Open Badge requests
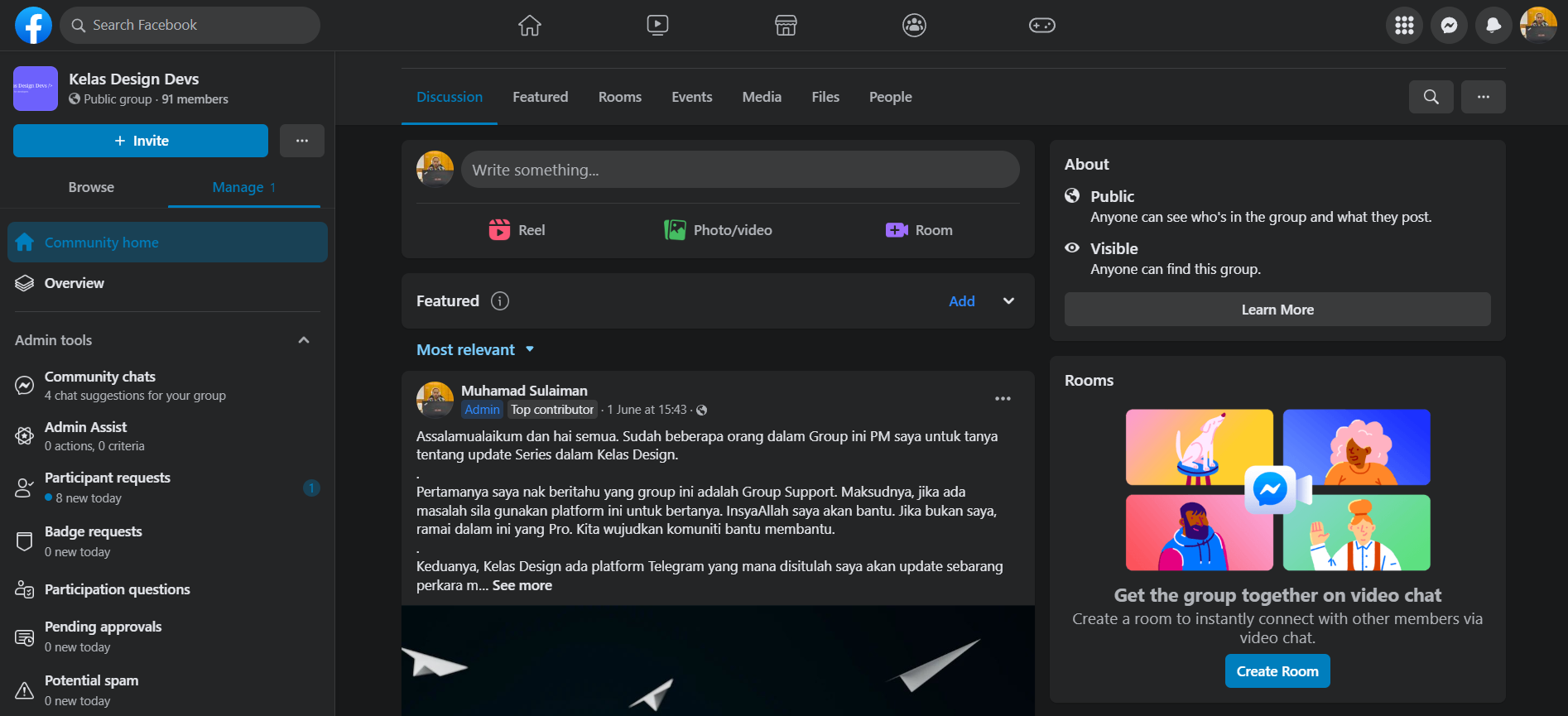The width and height of the screenshot is (1568, 716). pos(166,541)
